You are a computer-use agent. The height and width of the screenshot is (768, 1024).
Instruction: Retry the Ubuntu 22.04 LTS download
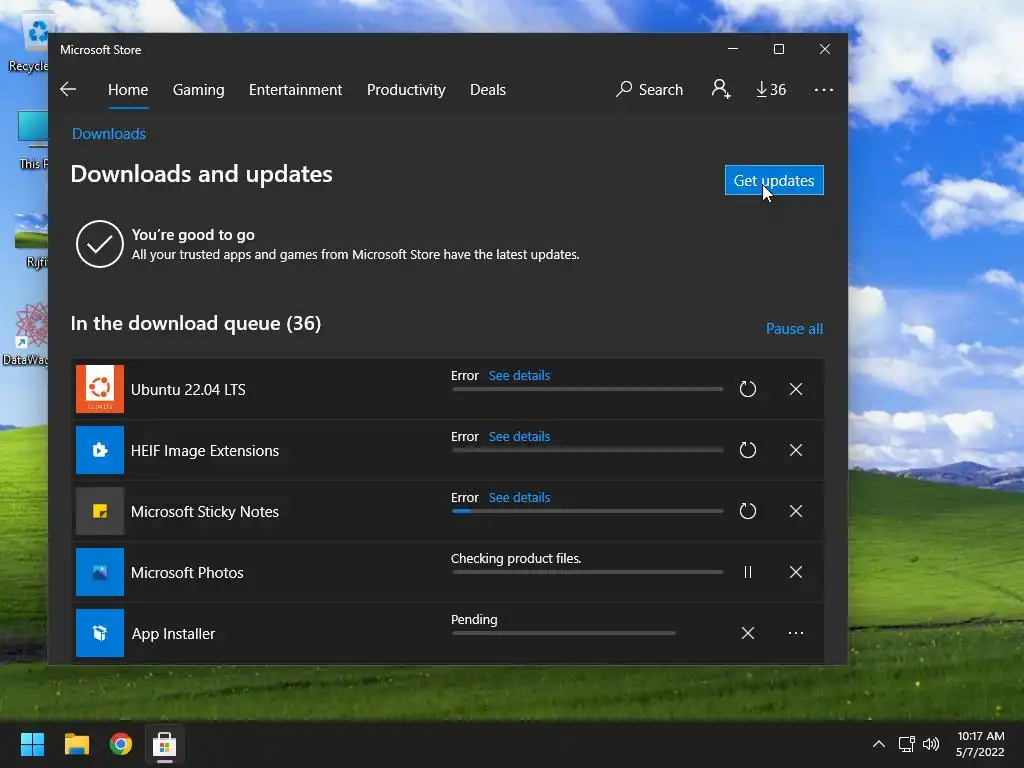748,389
